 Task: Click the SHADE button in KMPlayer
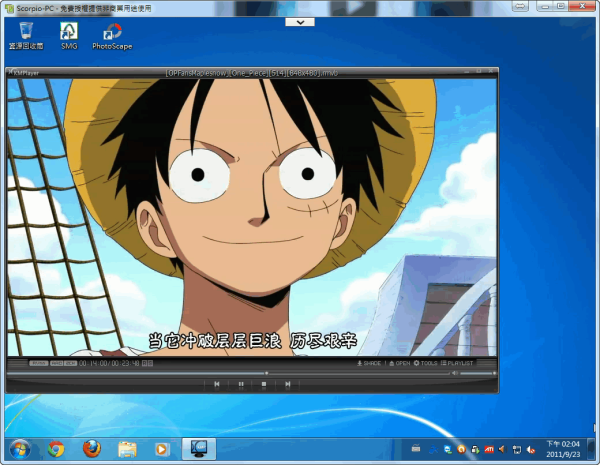[369, 363]
